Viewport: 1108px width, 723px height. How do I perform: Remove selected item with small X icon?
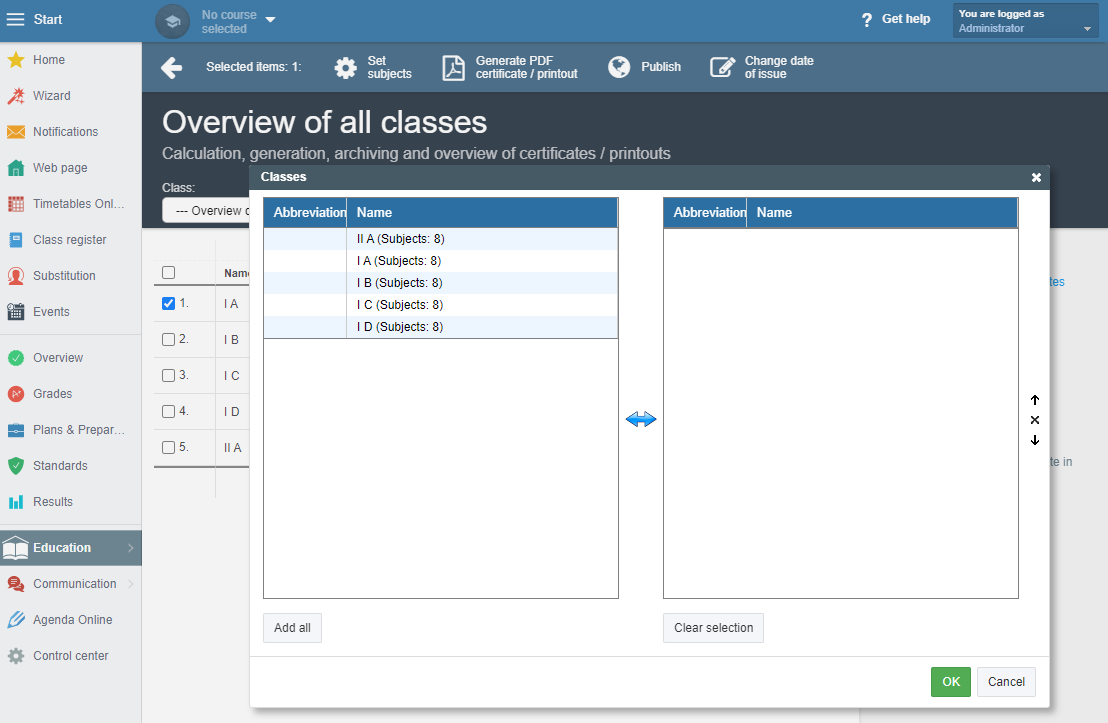pyautogui.click(x=1035, y=420)
